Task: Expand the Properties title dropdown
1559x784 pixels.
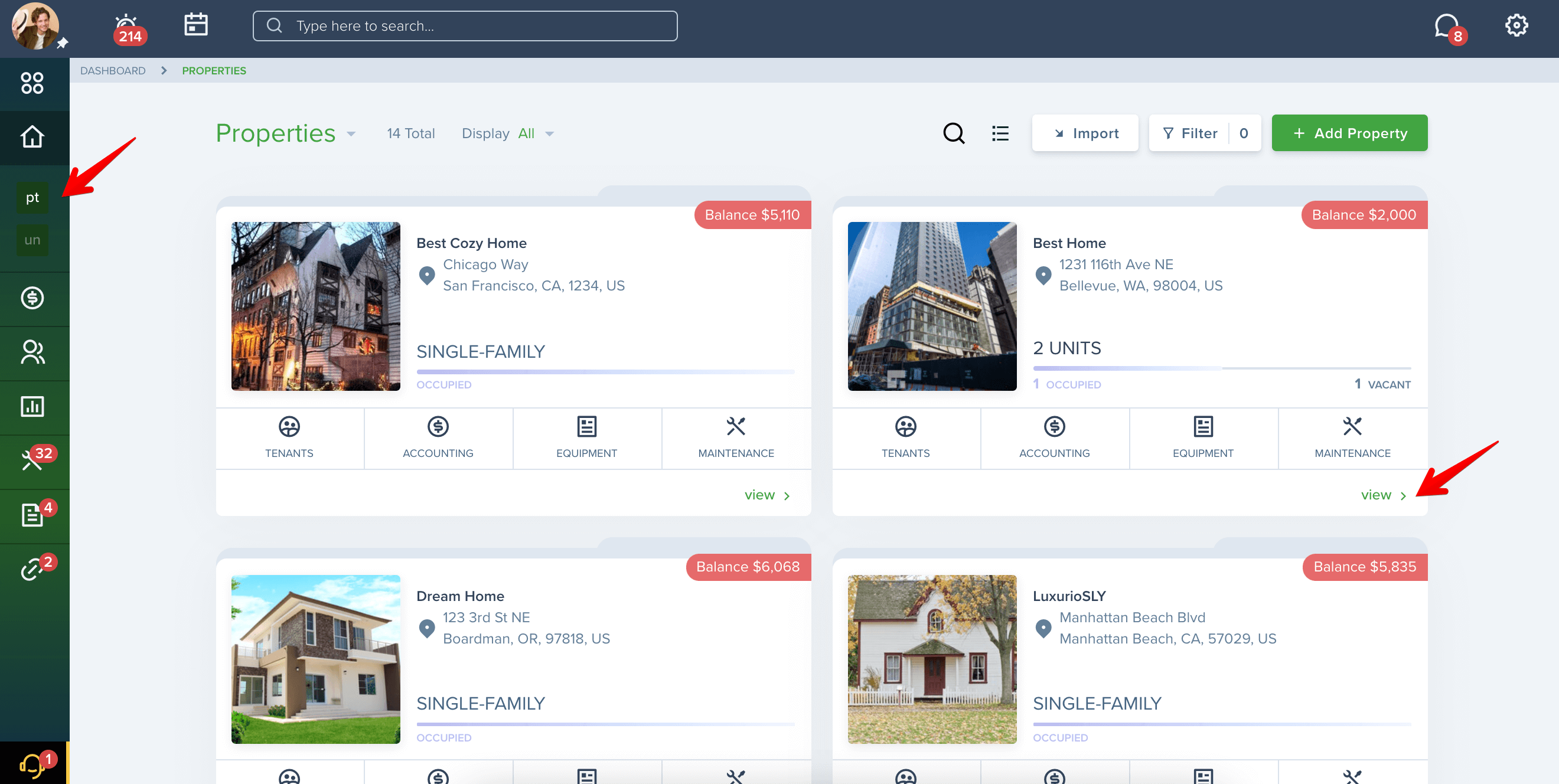Action: 351,134
